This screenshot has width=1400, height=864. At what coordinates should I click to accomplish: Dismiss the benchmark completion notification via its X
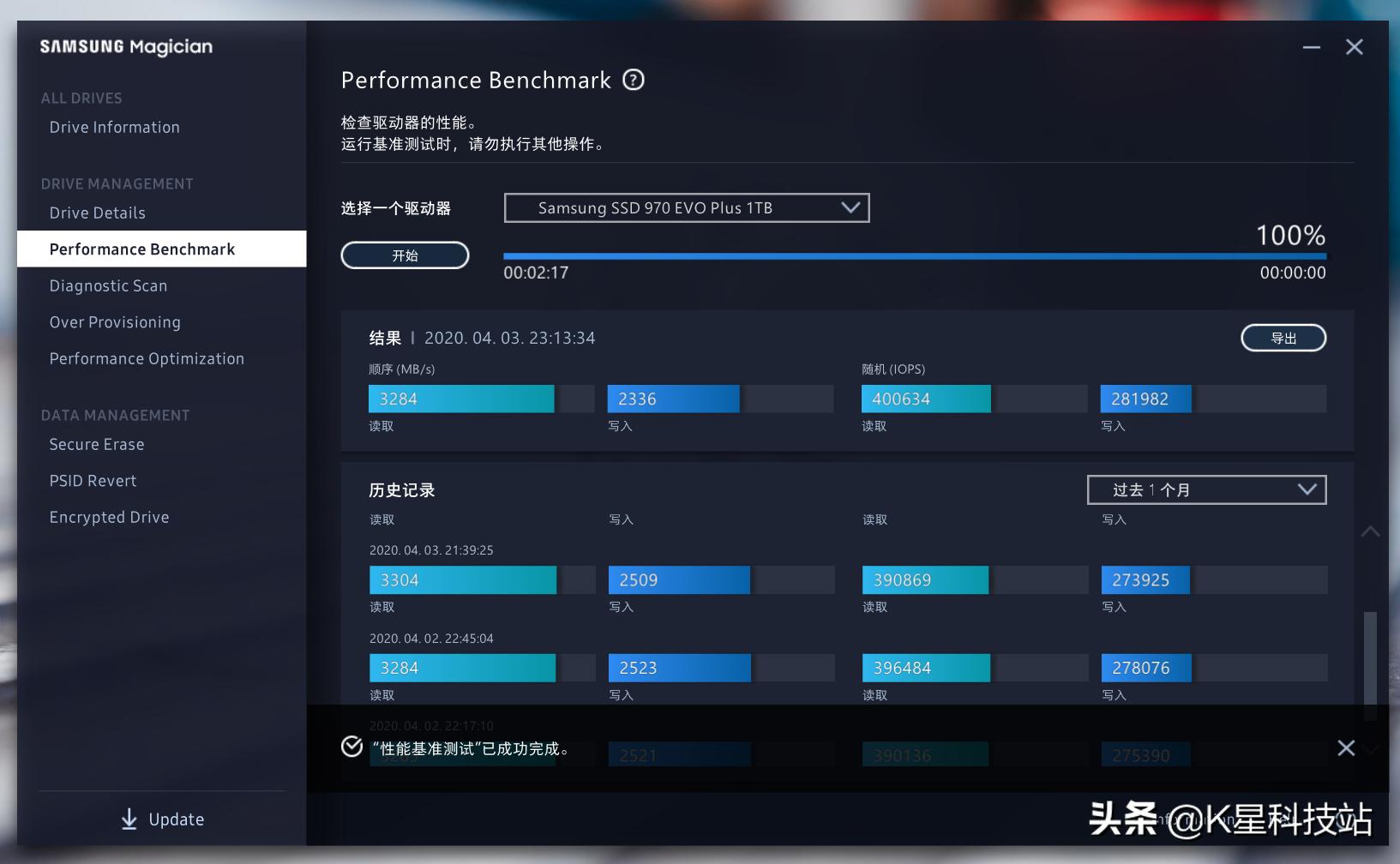1346,747
